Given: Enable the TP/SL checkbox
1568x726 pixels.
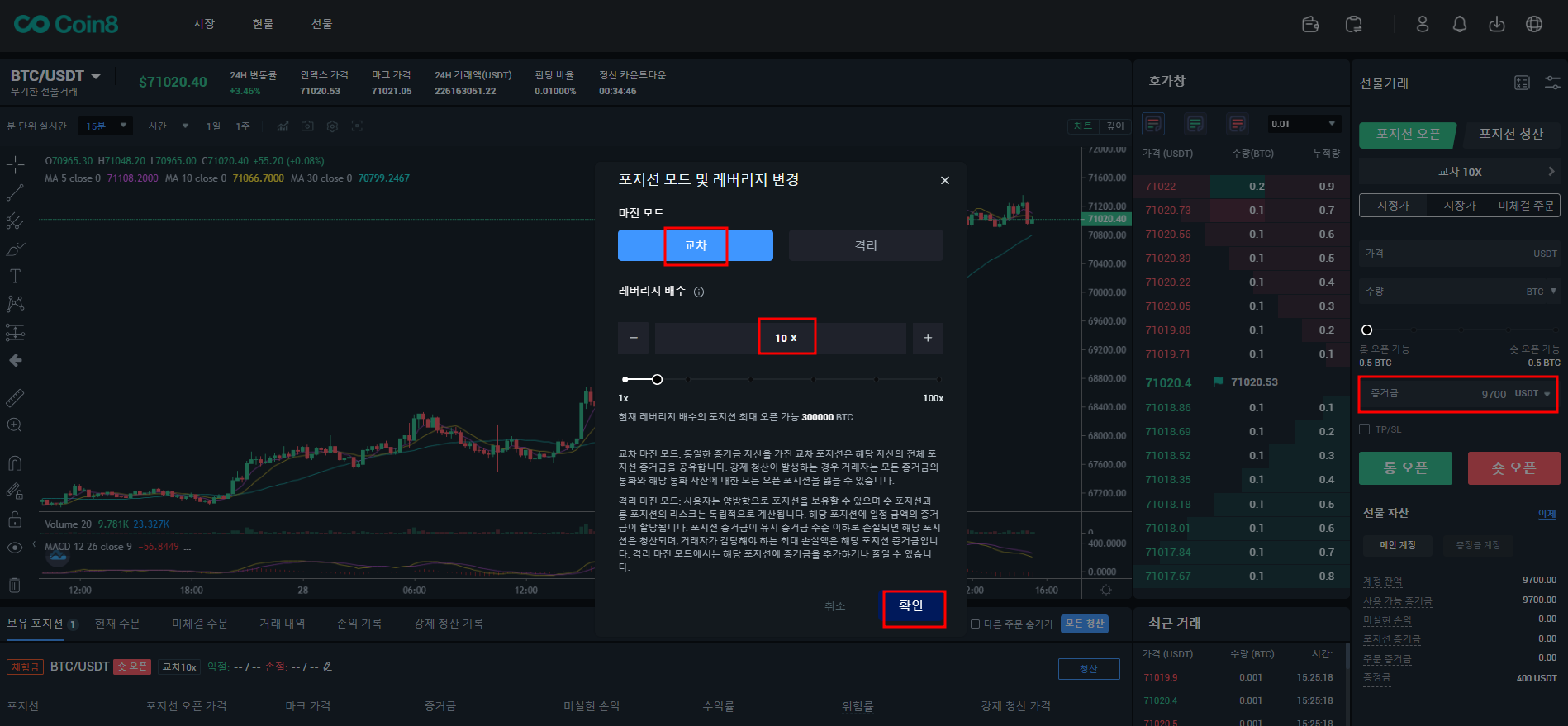Looking at the screenshot, I should click(x=1365, y=429).
